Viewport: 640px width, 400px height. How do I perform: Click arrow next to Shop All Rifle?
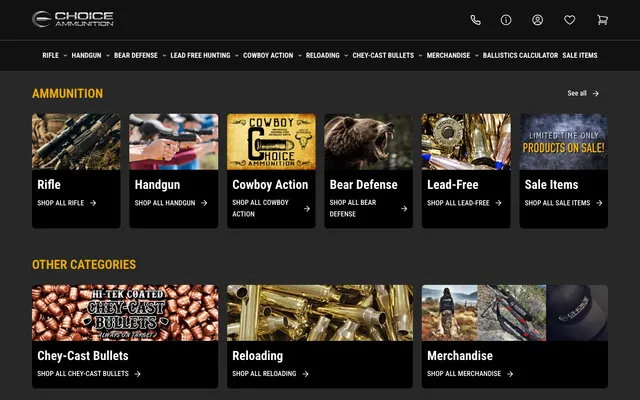click(x=93, y=203)
